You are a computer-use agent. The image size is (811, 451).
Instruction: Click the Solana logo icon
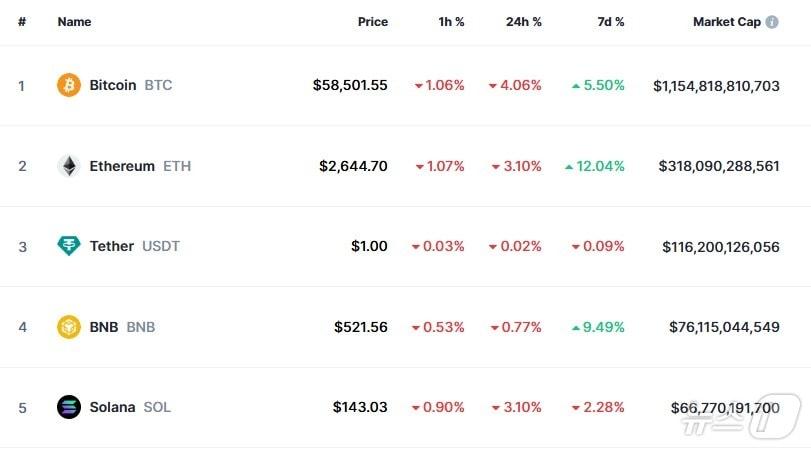pos(68,407)
